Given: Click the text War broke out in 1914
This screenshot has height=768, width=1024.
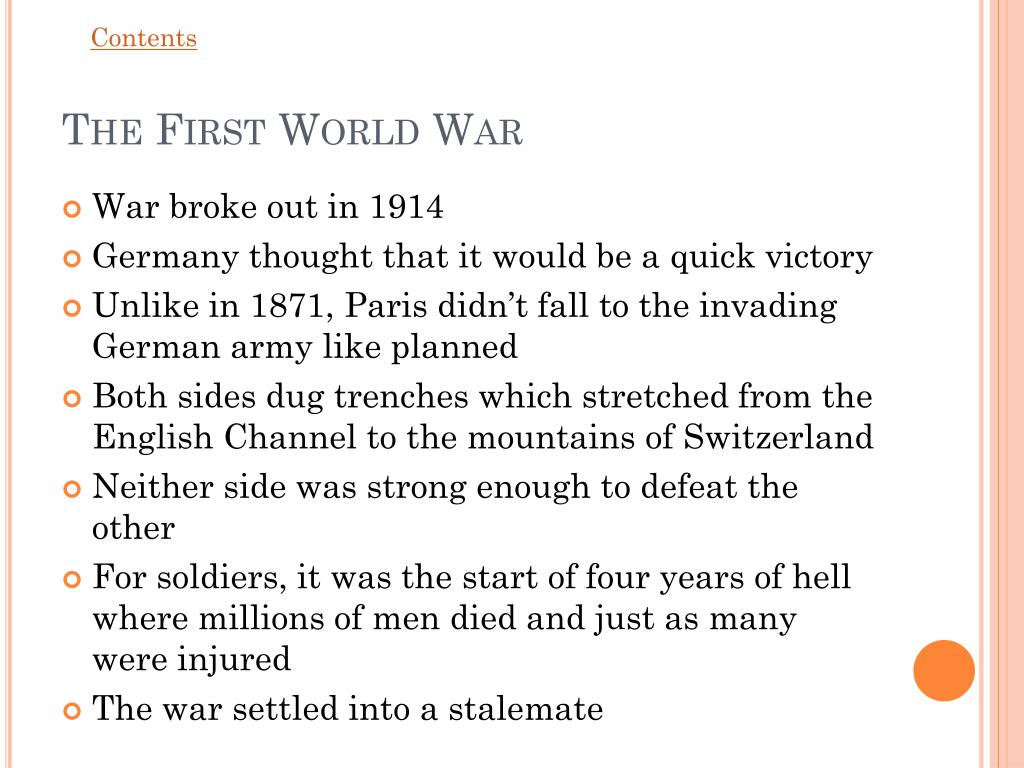Looking at the screenshot, I should (268, 207).
